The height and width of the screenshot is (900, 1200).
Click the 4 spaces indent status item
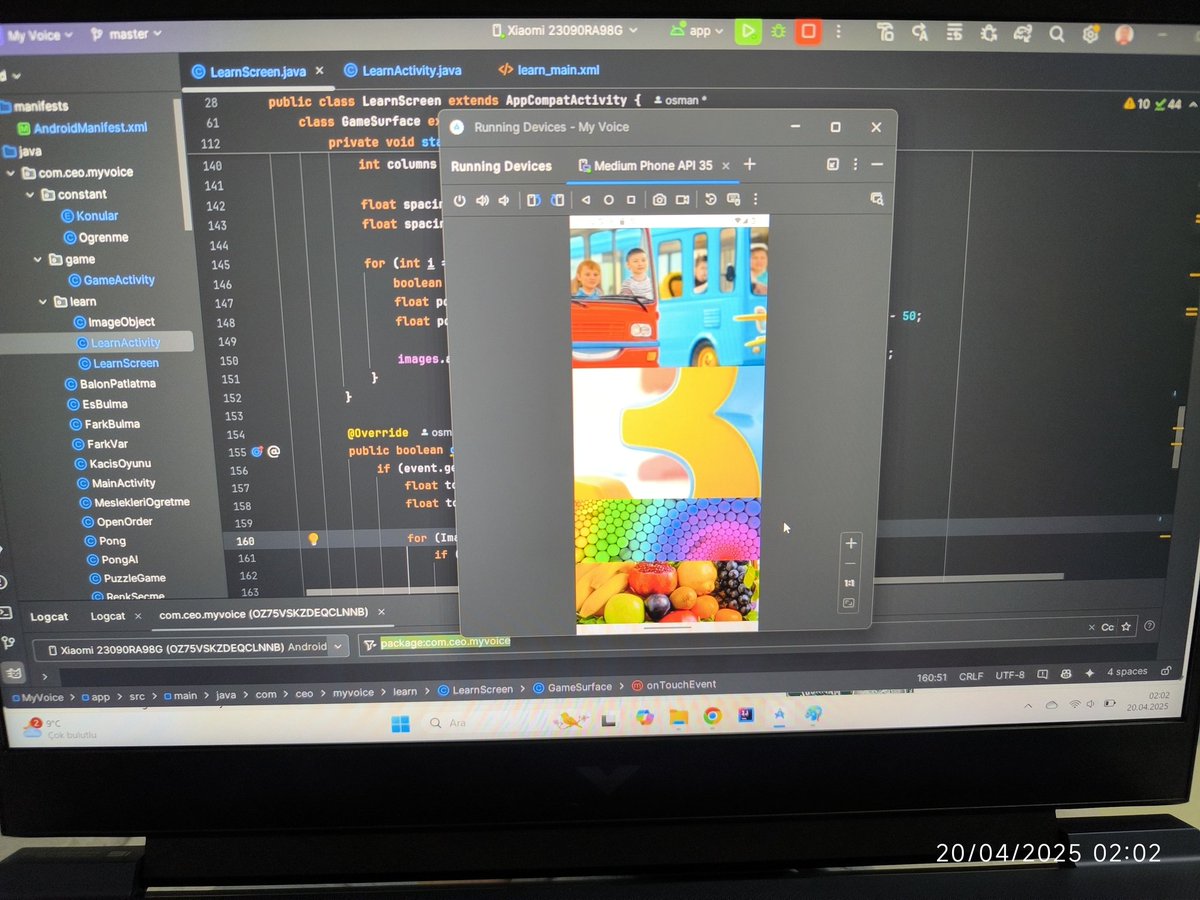pos(1127,672)
